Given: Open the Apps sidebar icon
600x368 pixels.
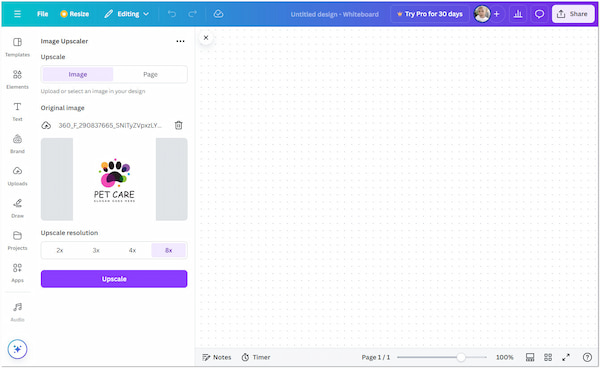Looking at the screenshot, I should pyautogui.click(x=17, y=272).
